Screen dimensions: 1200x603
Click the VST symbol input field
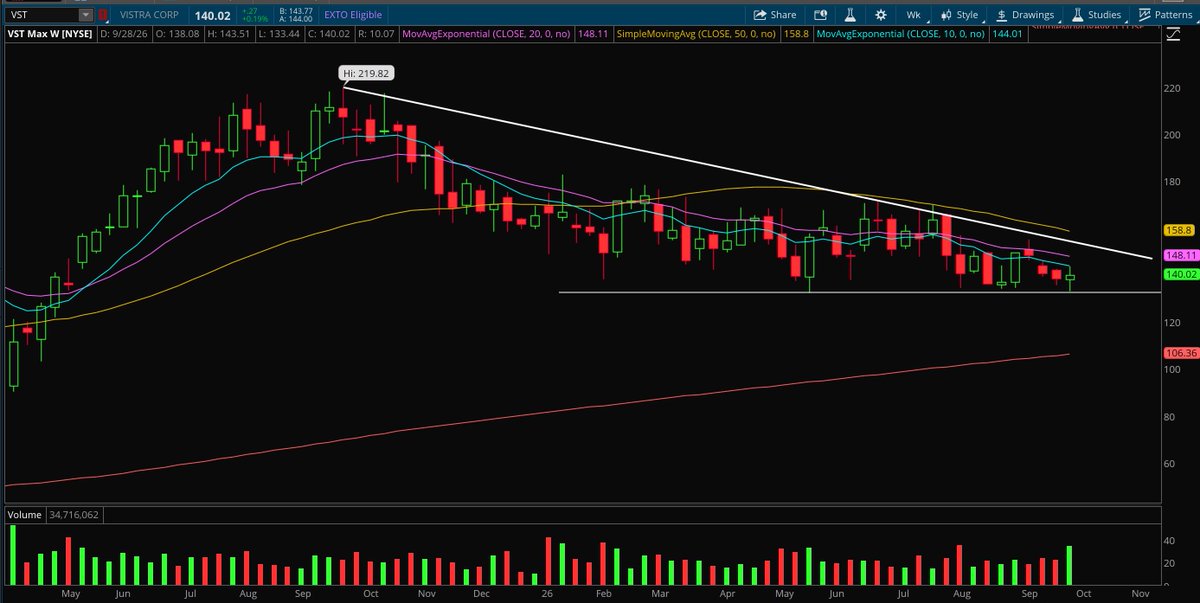pos(40,15)
